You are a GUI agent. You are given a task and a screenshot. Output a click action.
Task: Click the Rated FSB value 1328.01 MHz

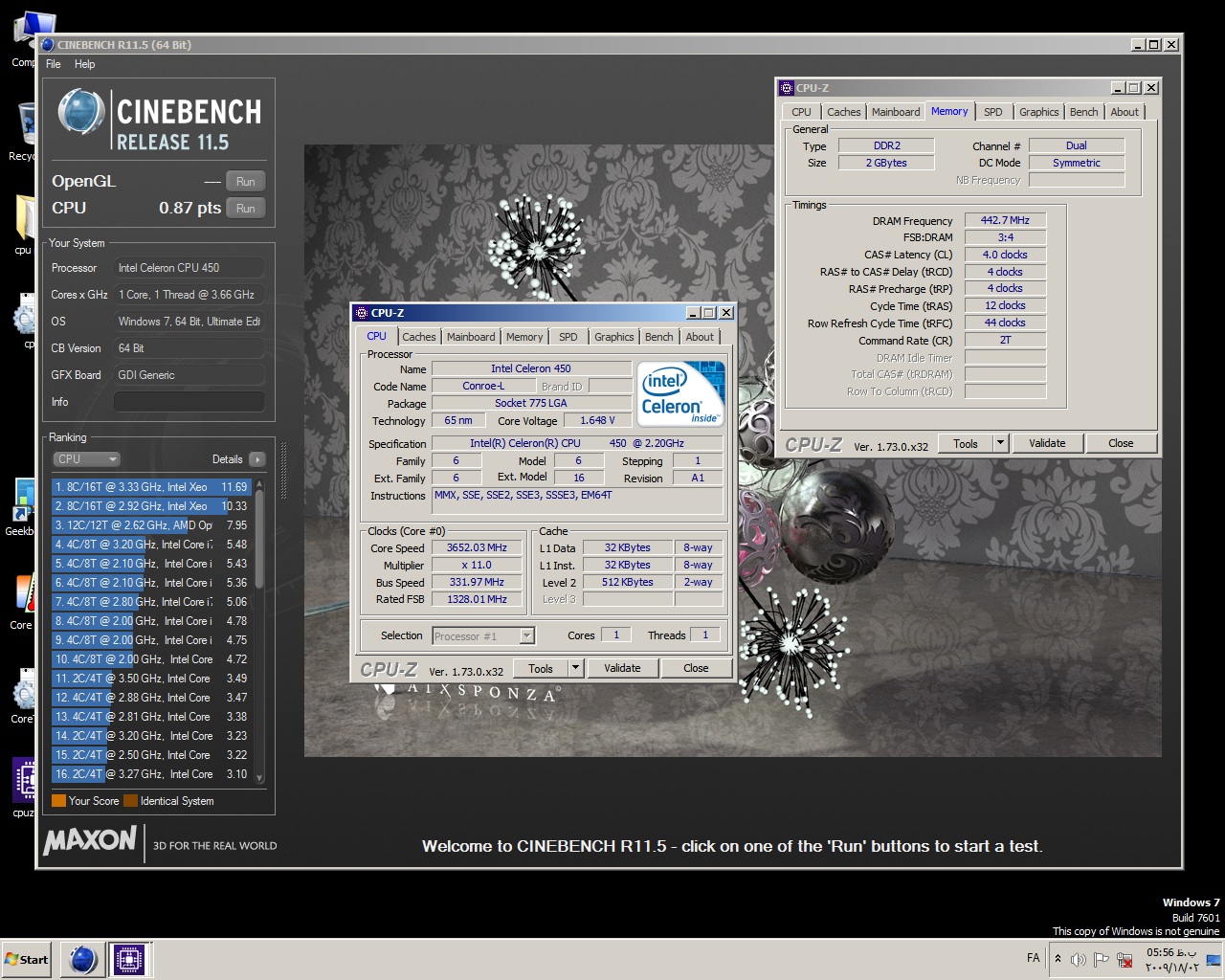click(477, 599)
